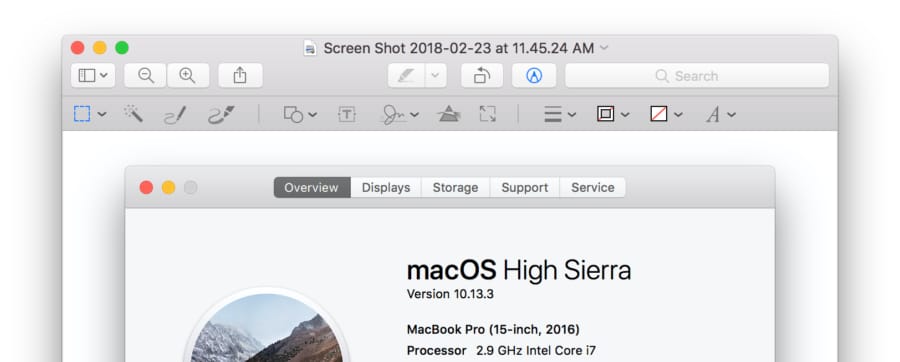Close the Preview window with red button
This screenshot has height=362, width=900.
[77, 48]
